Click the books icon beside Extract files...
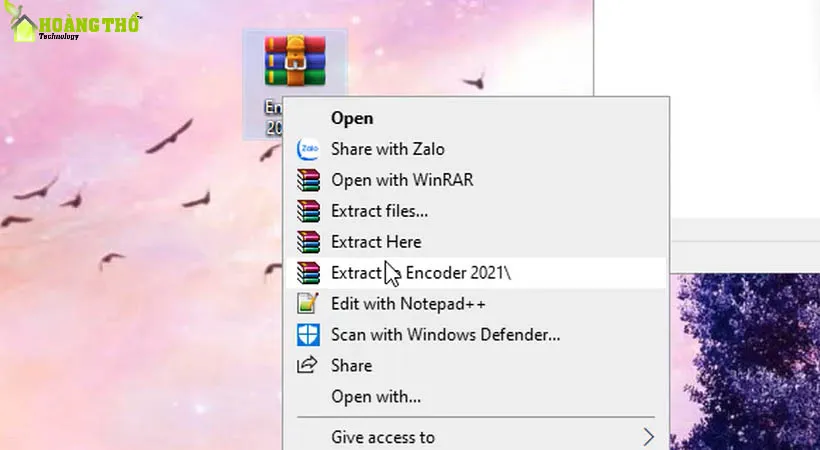The image size is (820, 450). pos(309,211)
